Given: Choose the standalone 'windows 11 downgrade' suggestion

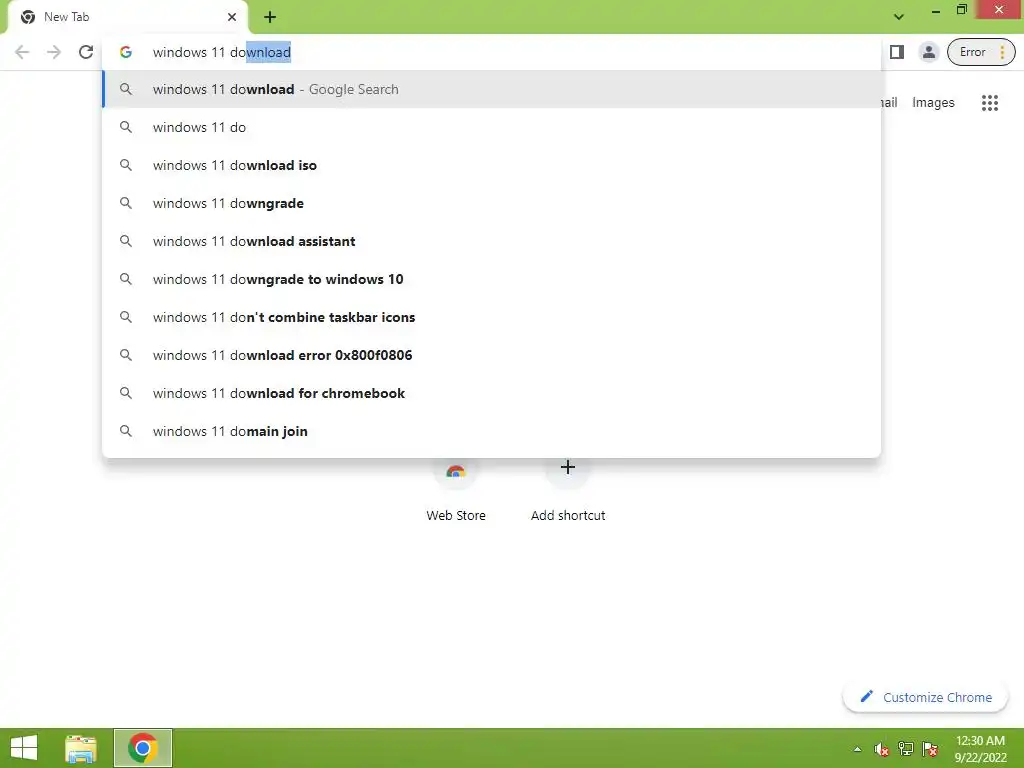Looking at the screenshot, I should click(x=492, y=203).
